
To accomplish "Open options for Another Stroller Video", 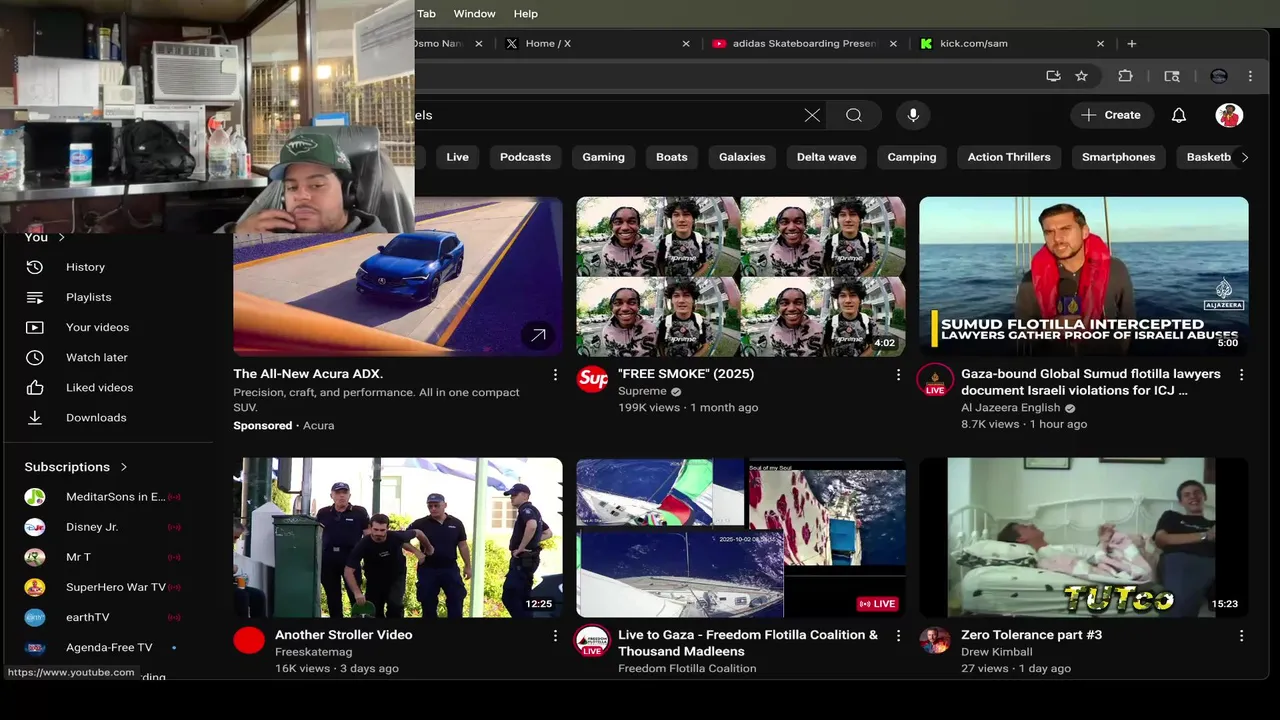I will coord(555,635).
